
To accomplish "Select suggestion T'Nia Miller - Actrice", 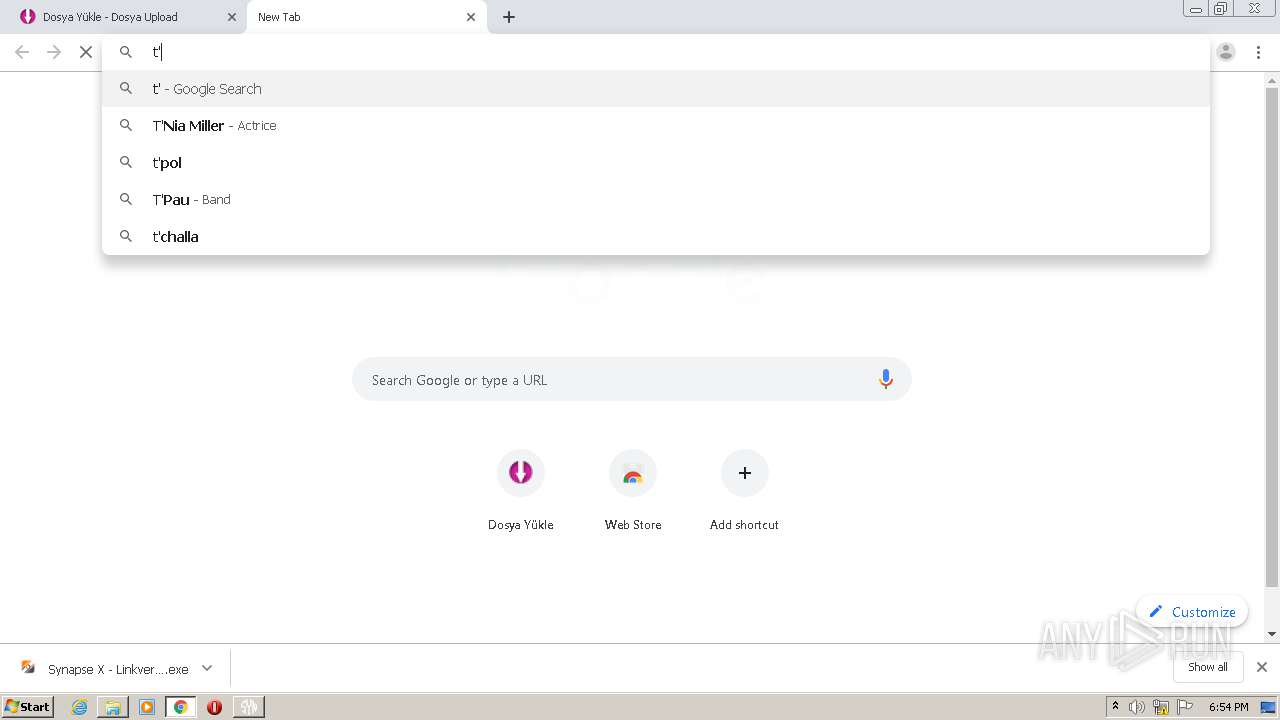I will pos(656,125).
